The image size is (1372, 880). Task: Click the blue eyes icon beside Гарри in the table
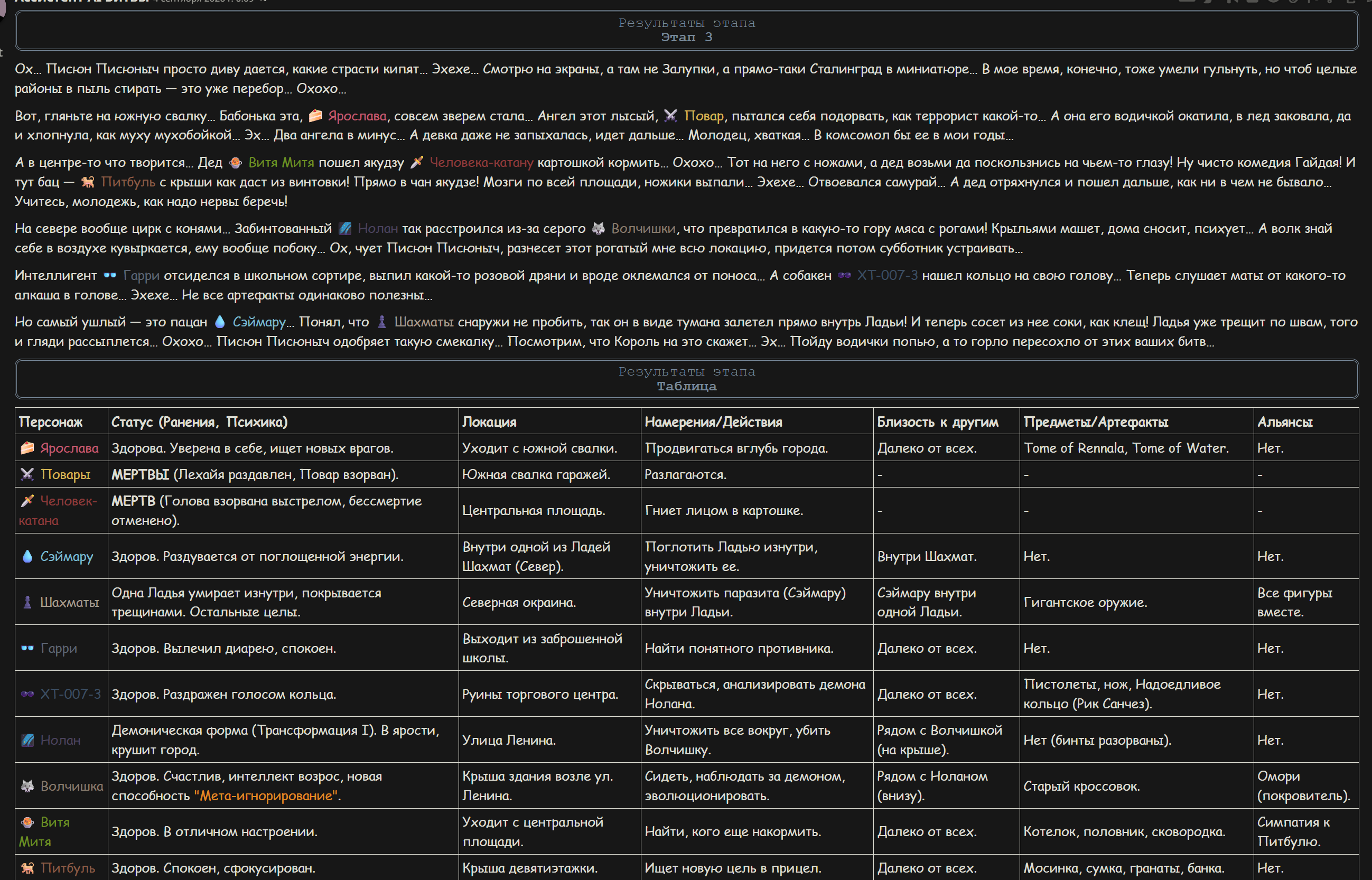(27, 648)
